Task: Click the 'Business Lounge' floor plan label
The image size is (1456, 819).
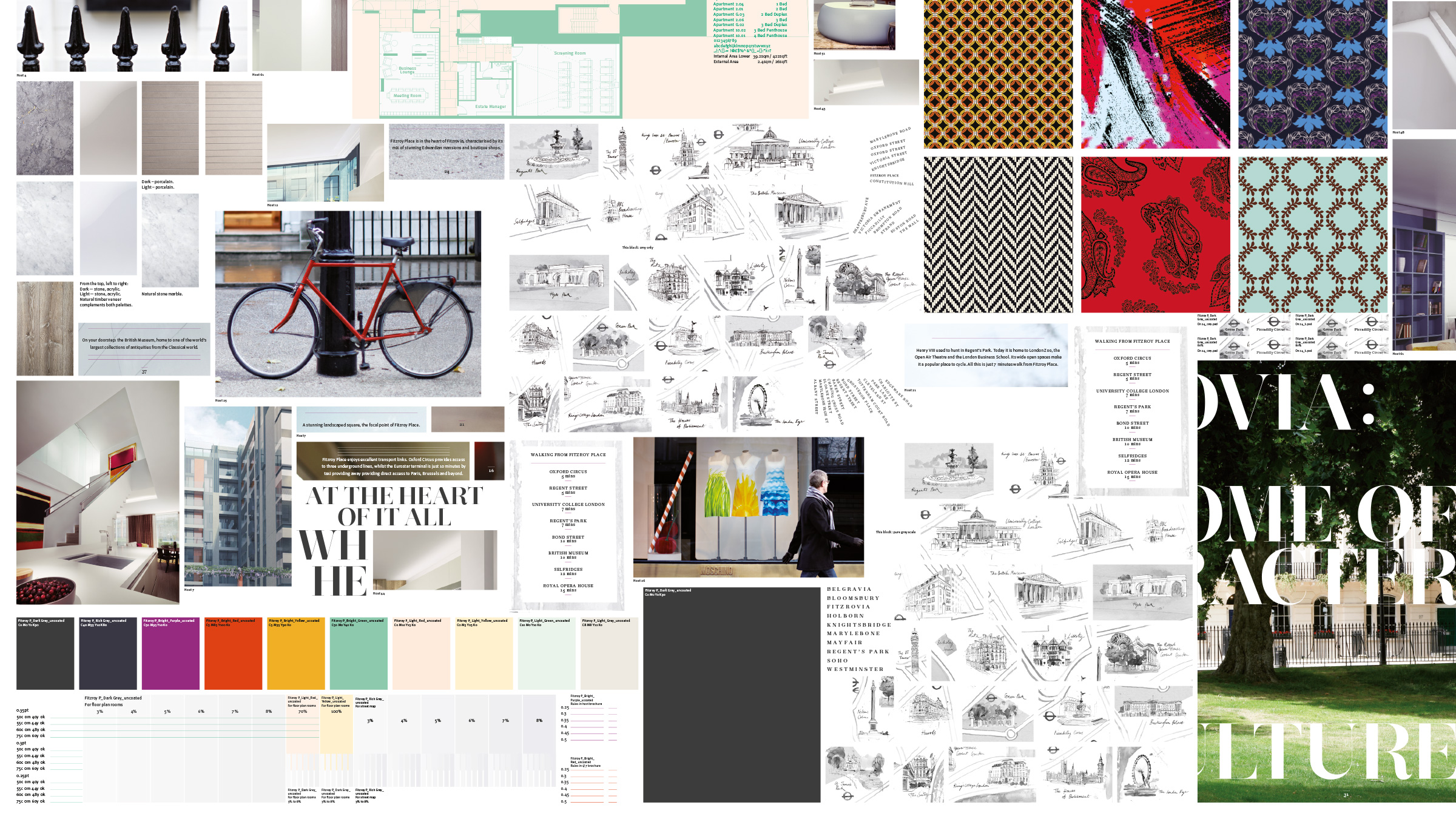Action: coord(408,70)
